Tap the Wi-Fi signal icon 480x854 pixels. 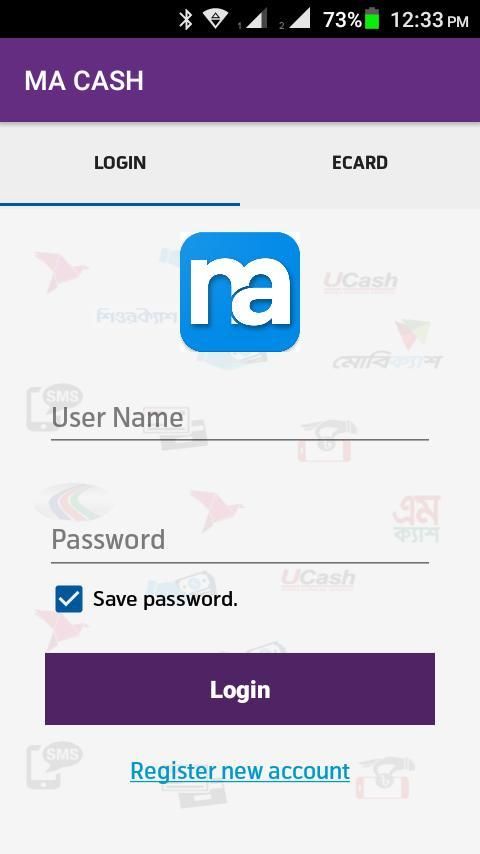pos(216,19)
